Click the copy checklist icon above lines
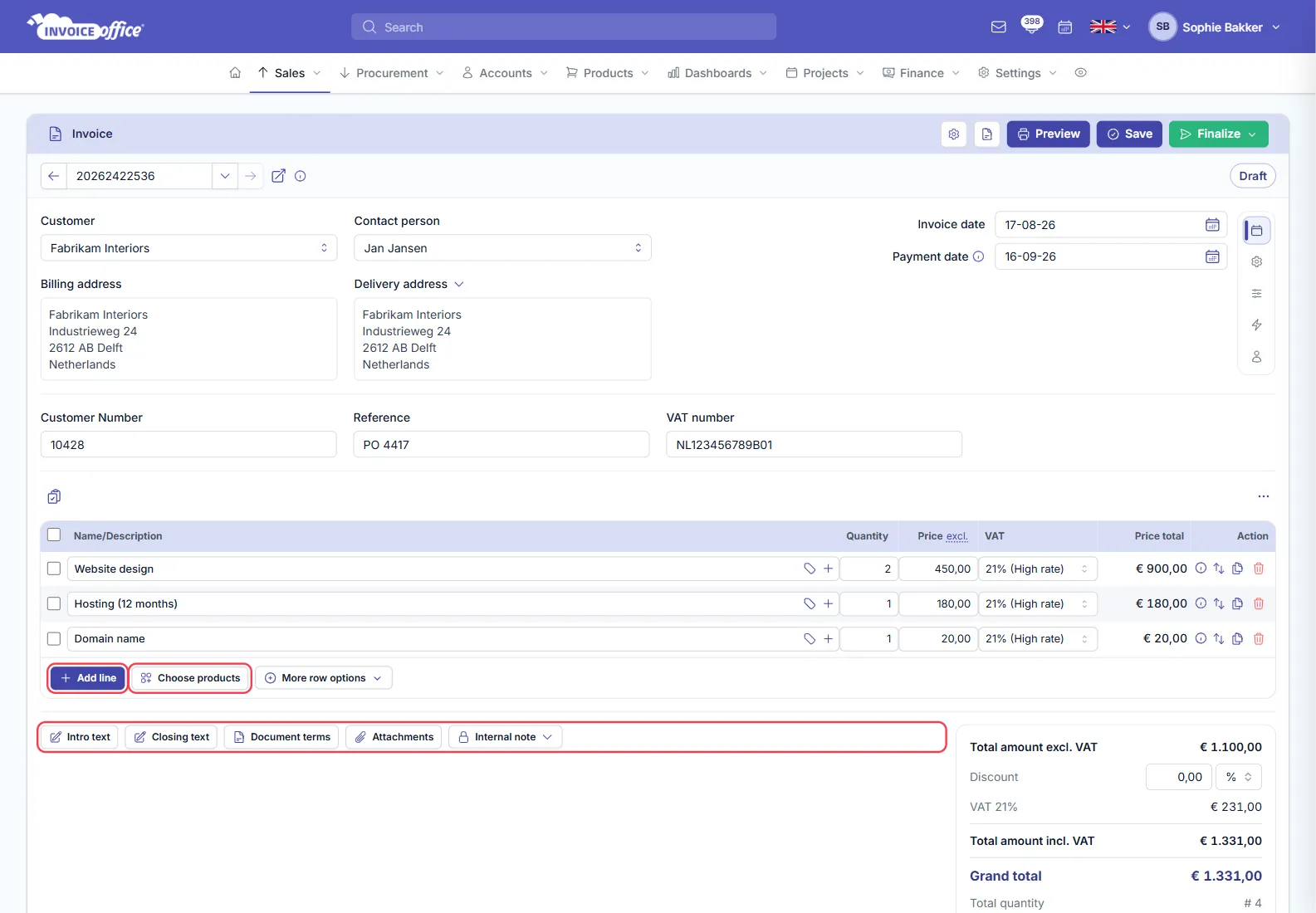1316x913 pixels. [x=54, y=496]
